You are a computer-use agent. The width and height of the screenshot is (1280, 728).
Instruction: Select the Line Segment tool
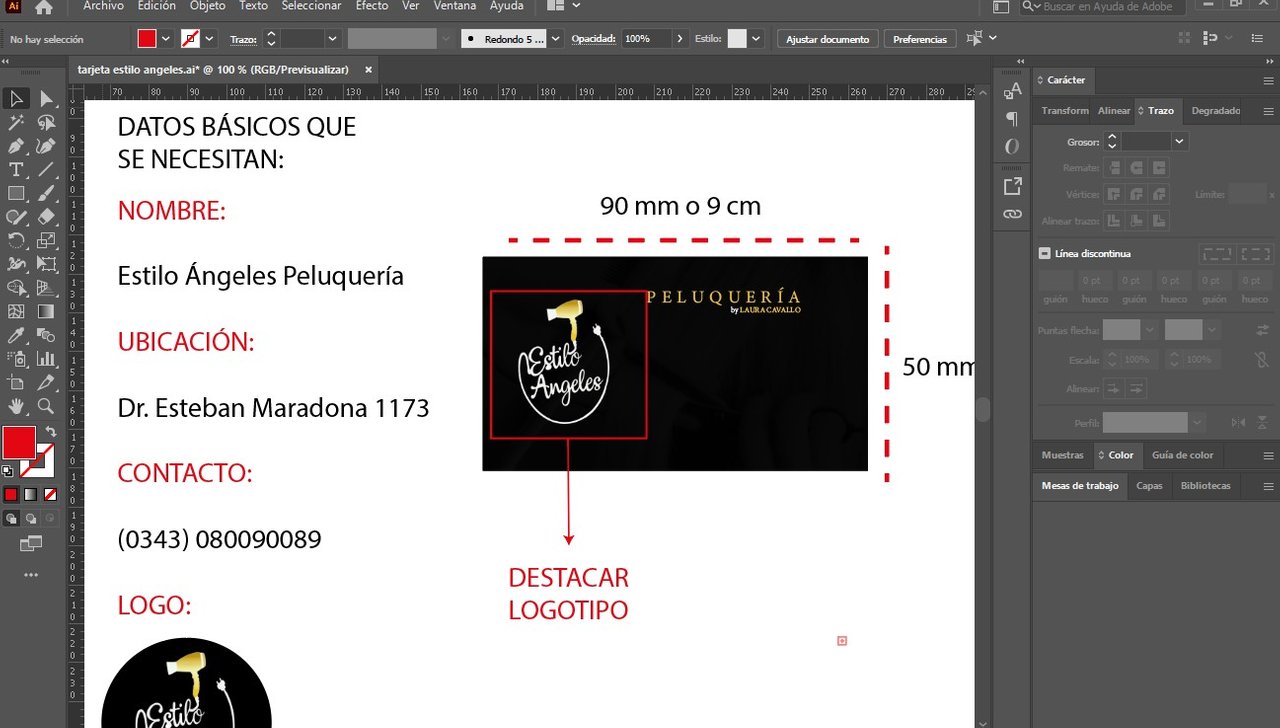46,170
